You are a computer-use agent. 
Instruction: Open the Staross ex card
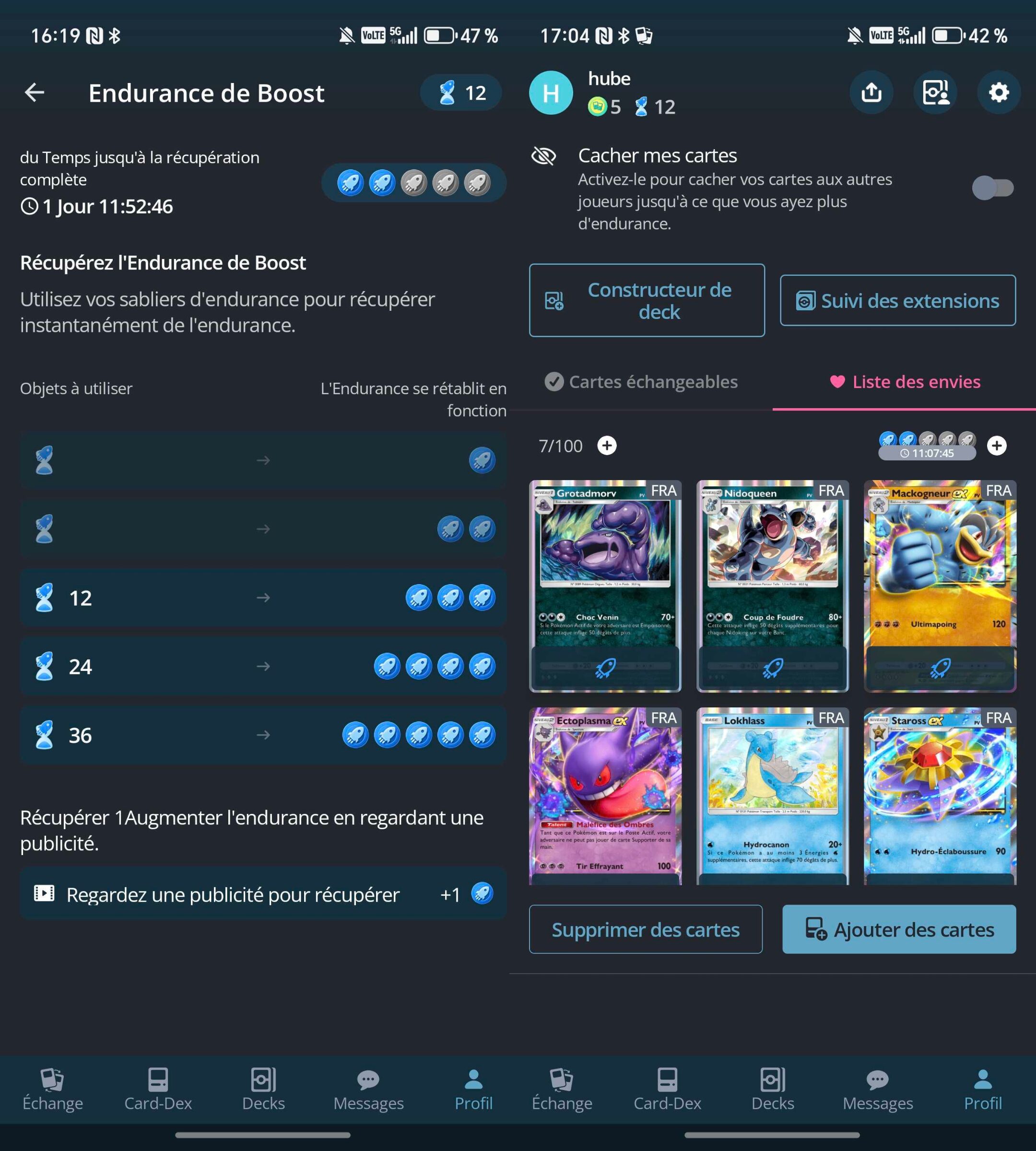[940, 796]
